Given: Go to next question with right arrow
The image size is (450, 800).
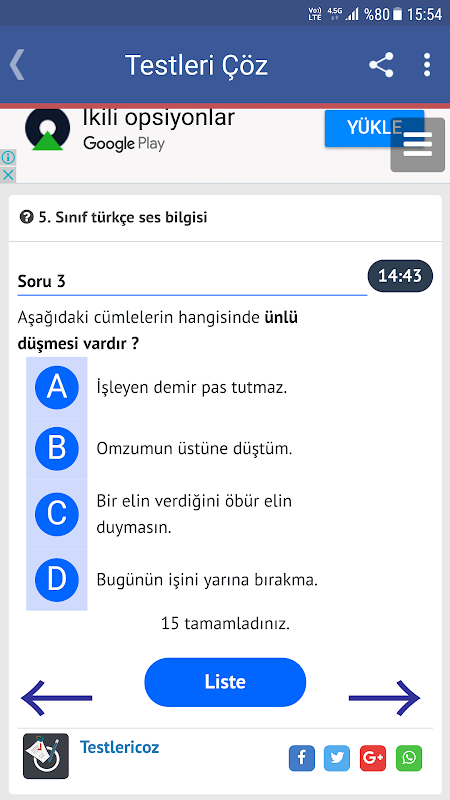Looking at the screenshot, I should pos(384,697).
